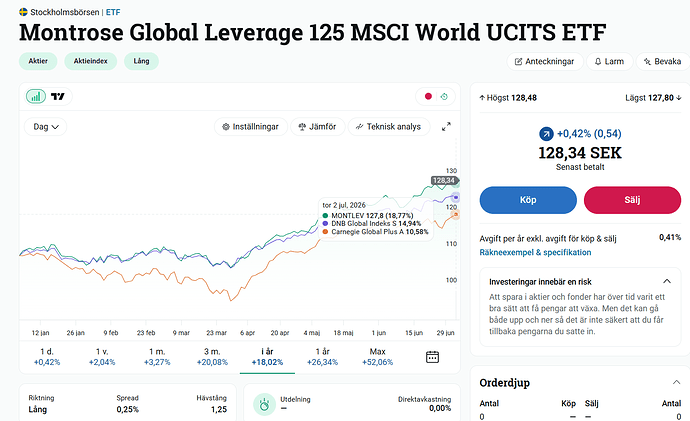Click the 6 apr date axis label

(247, 333)
